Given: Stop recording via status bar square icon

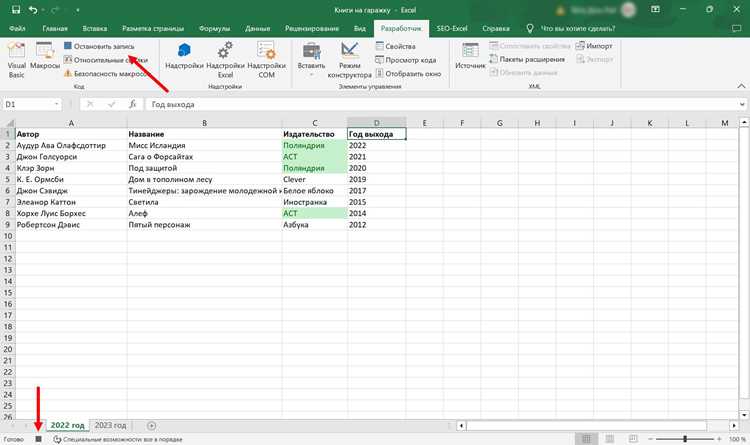Looking at the screenshot, I should 39,439.
